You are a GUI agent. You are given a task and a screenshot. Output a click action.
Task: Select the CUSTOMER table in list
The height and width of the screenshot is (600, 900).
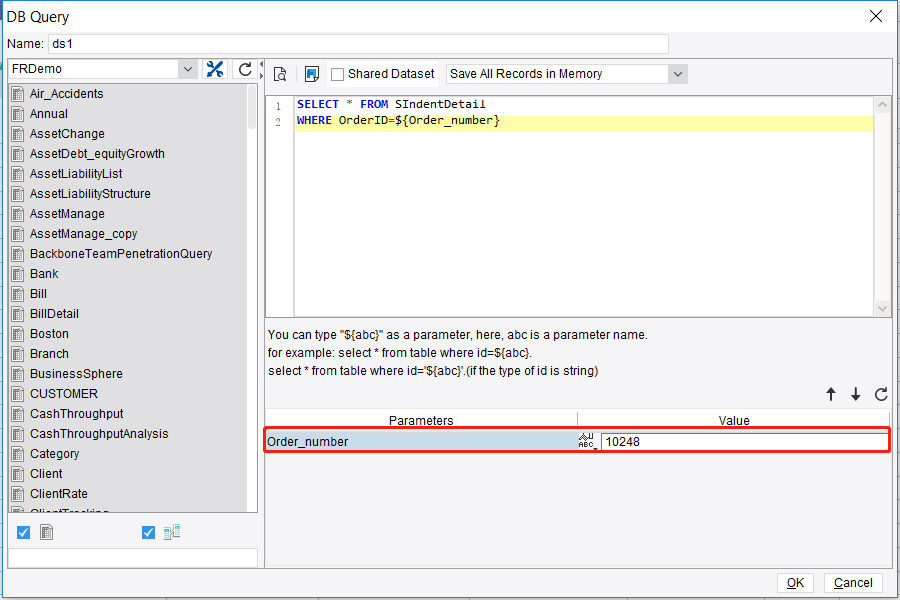[x=63, y=394]
